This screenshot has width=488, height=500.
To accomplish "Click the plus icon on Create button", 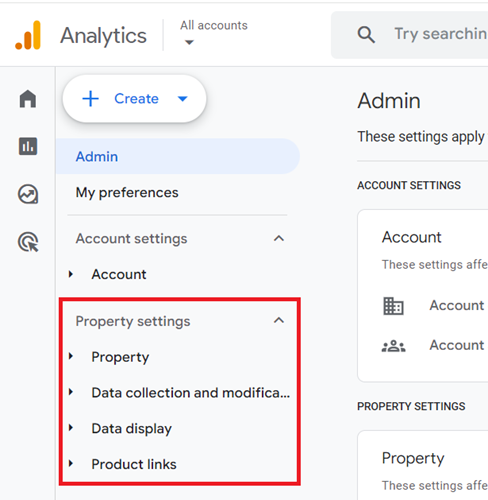I will coord(91,99).
